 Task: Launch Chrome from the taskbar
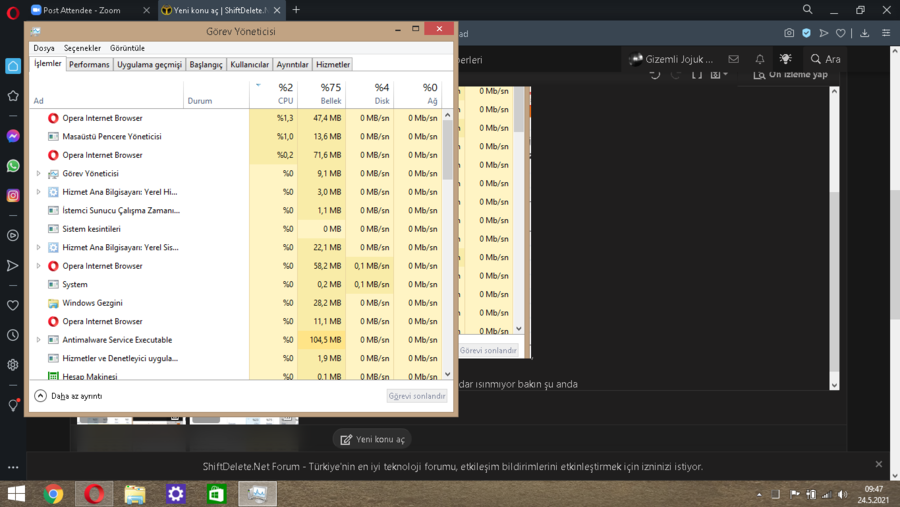pyautogui.click(x=53, y=494)
